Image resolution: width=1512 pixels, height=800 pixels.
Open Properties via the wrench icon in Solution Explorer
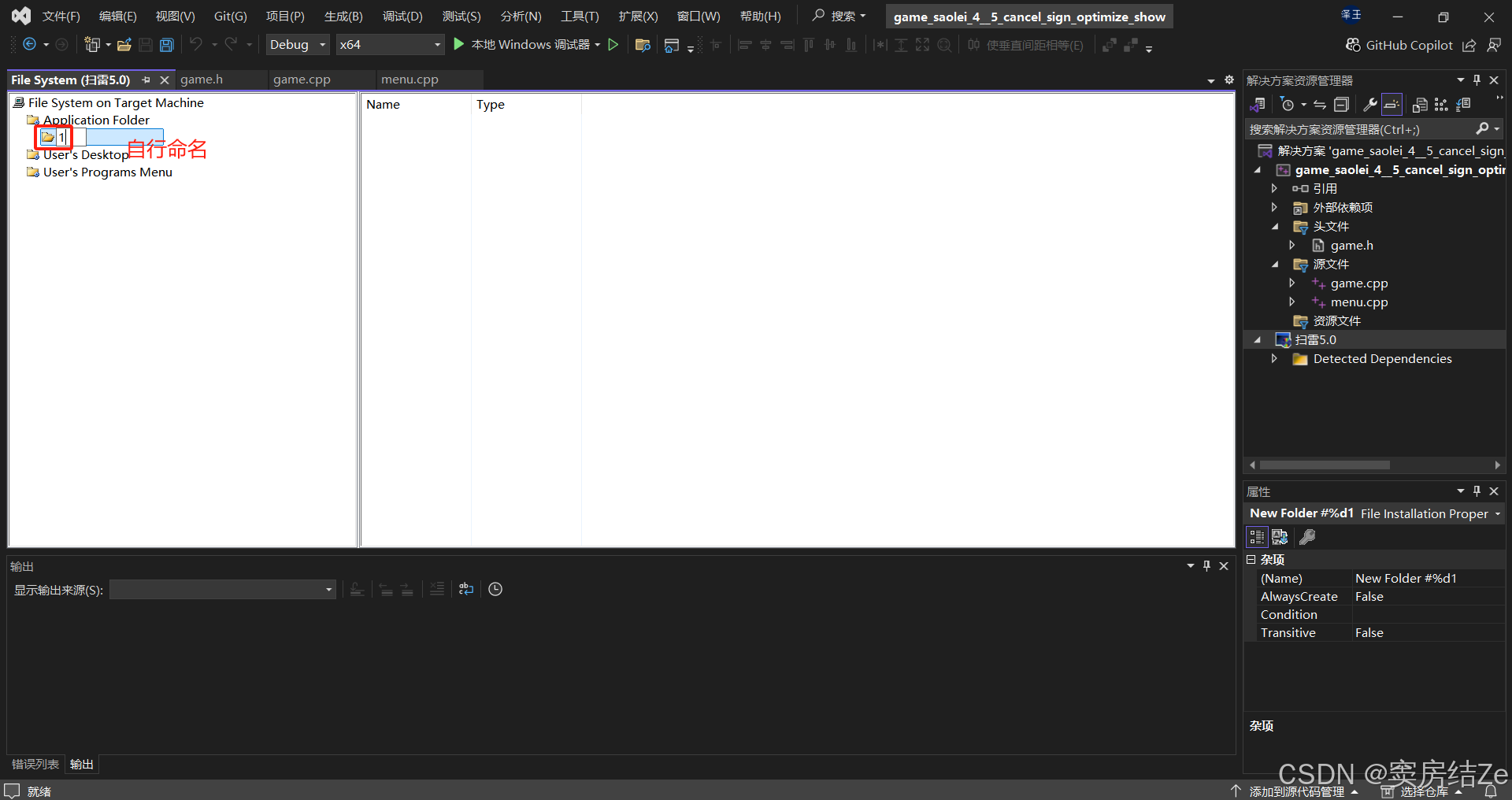[1371, 104]
